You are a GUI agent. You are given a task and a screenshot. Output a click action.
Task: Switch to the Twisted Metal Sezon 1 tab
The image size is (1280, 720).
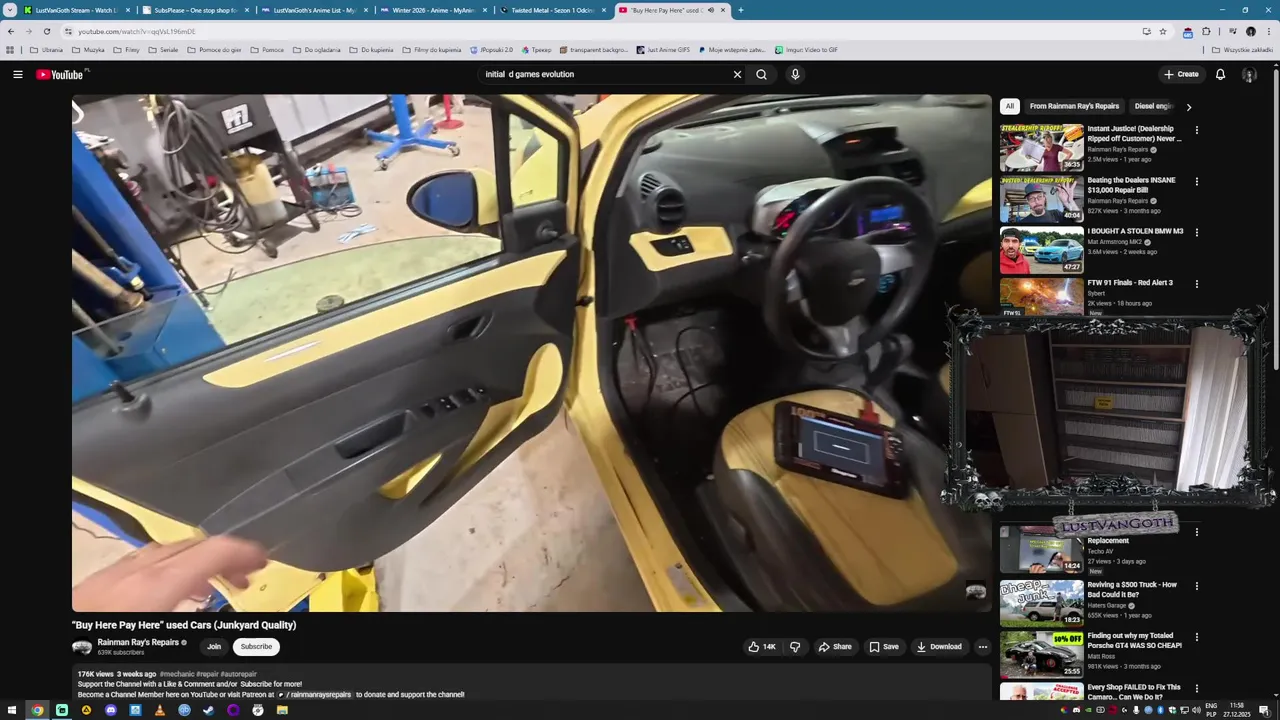pyautogui.click(x=551, y=10)
